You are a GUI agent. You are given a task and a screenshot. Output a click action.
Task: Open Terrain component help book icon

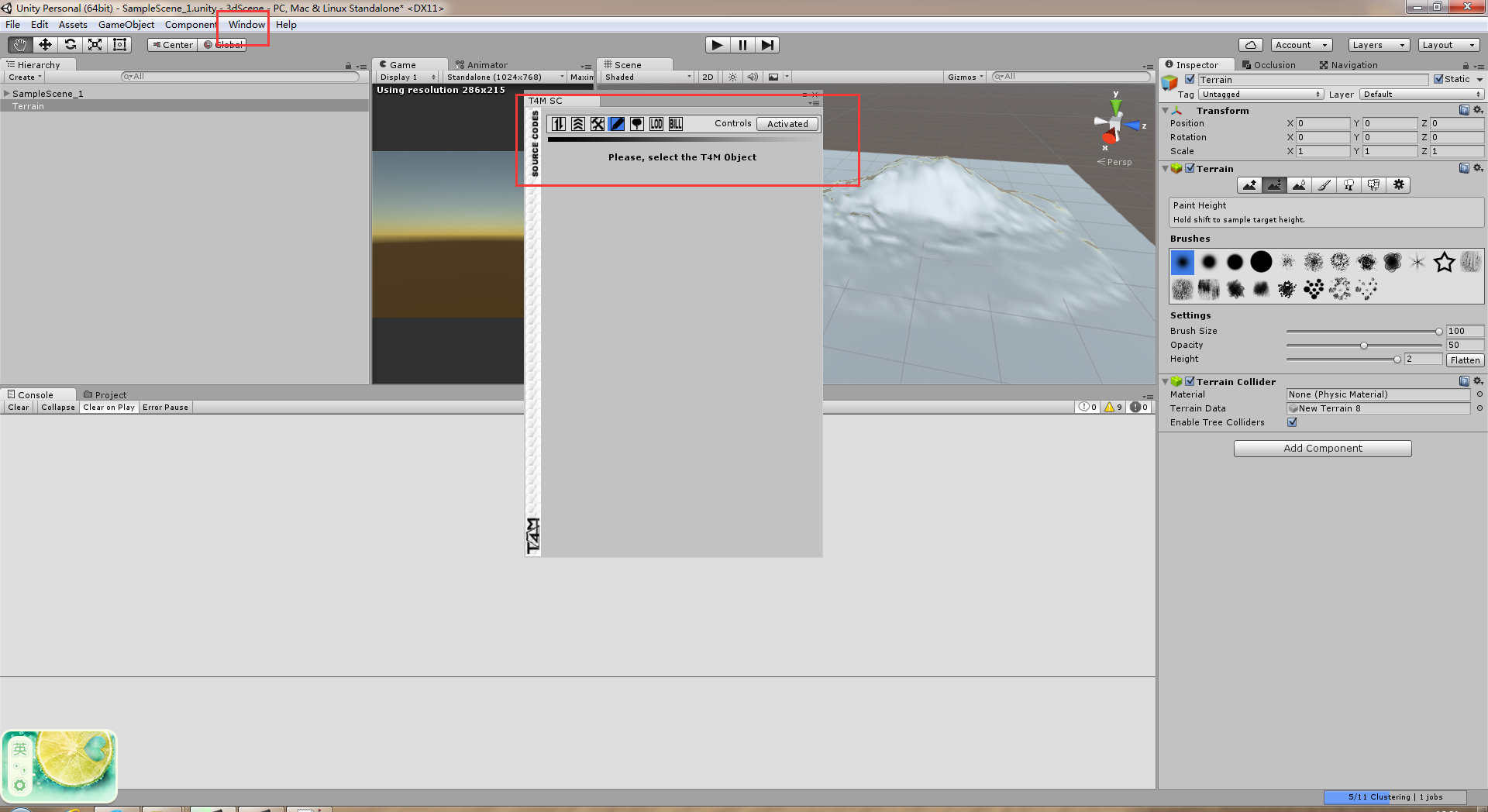1464,168
